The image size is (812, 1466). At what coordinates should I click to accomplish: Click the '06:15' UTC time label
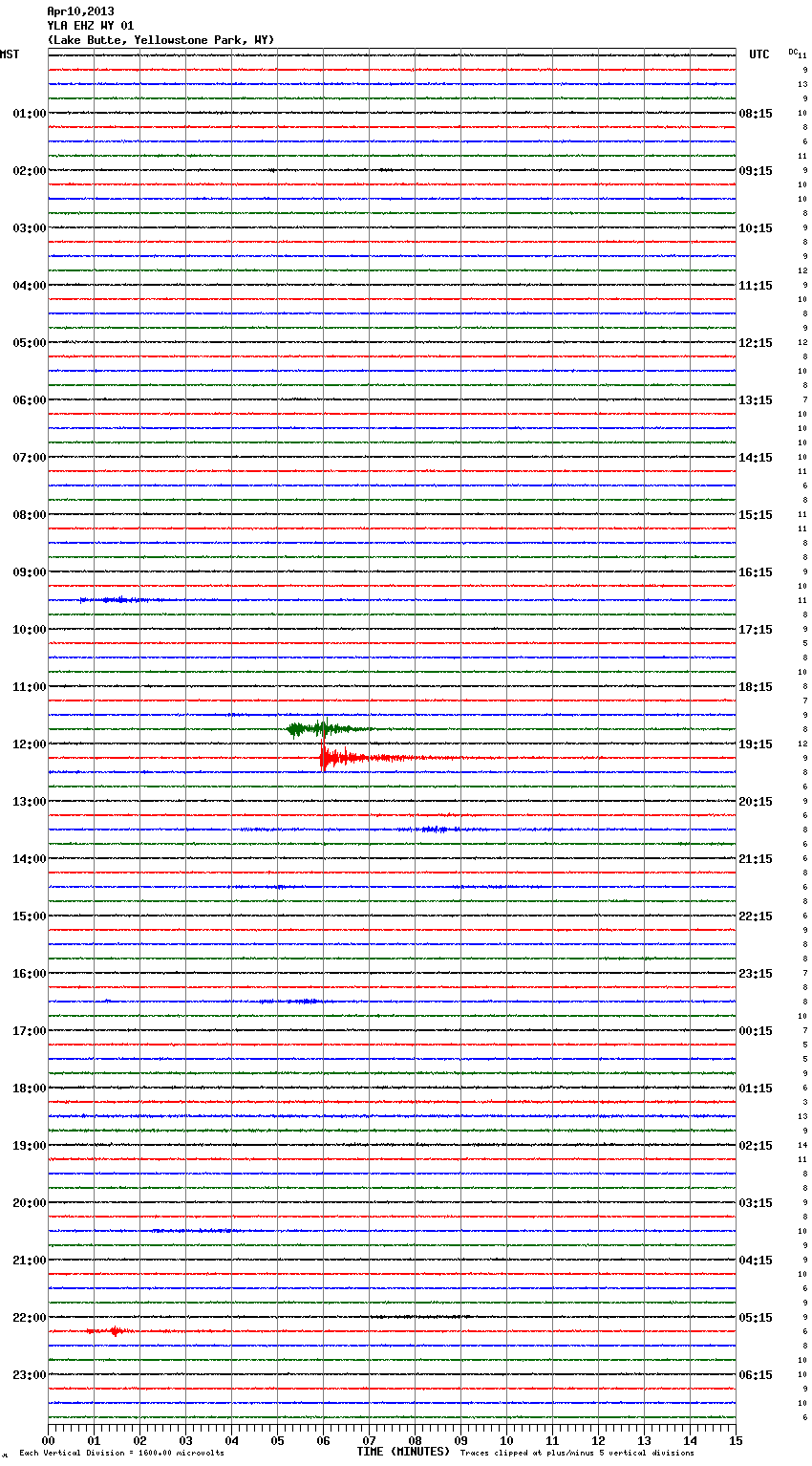[756, 1375]
